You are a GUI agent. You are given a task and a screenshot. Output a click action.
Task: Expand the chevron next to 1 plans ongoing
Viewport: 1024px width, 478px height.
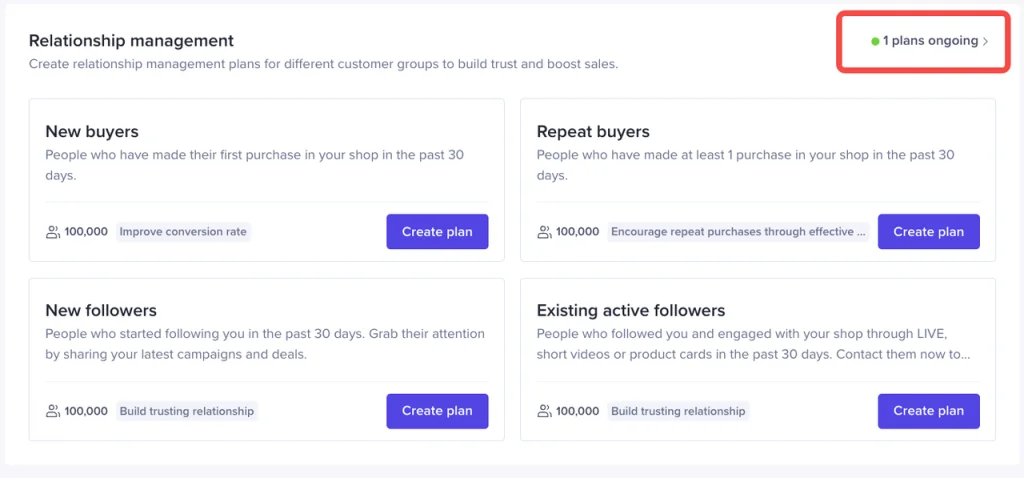tap(985, 41)
